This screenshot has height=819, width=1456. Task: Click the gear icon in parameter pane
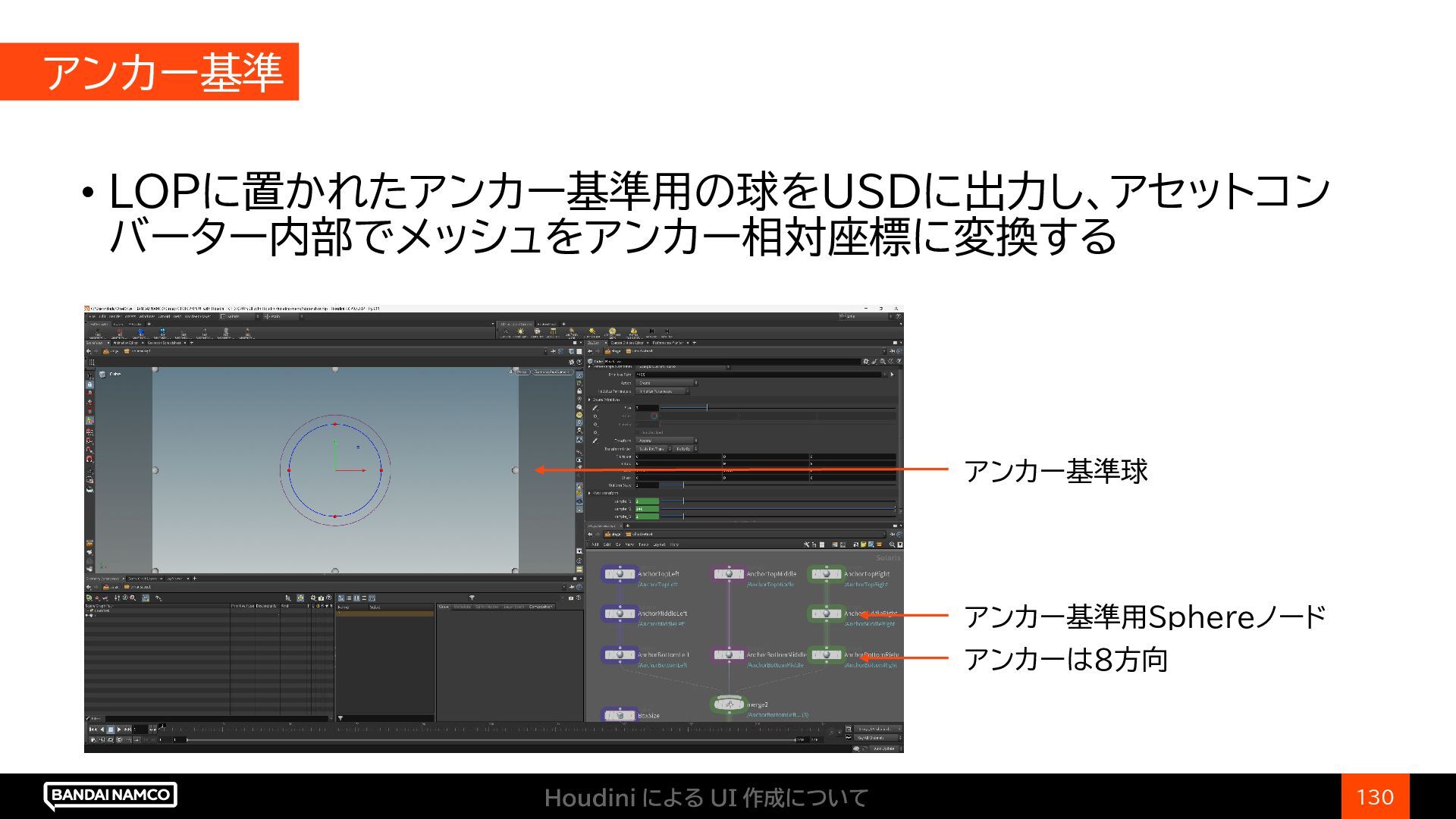[865, 362]
